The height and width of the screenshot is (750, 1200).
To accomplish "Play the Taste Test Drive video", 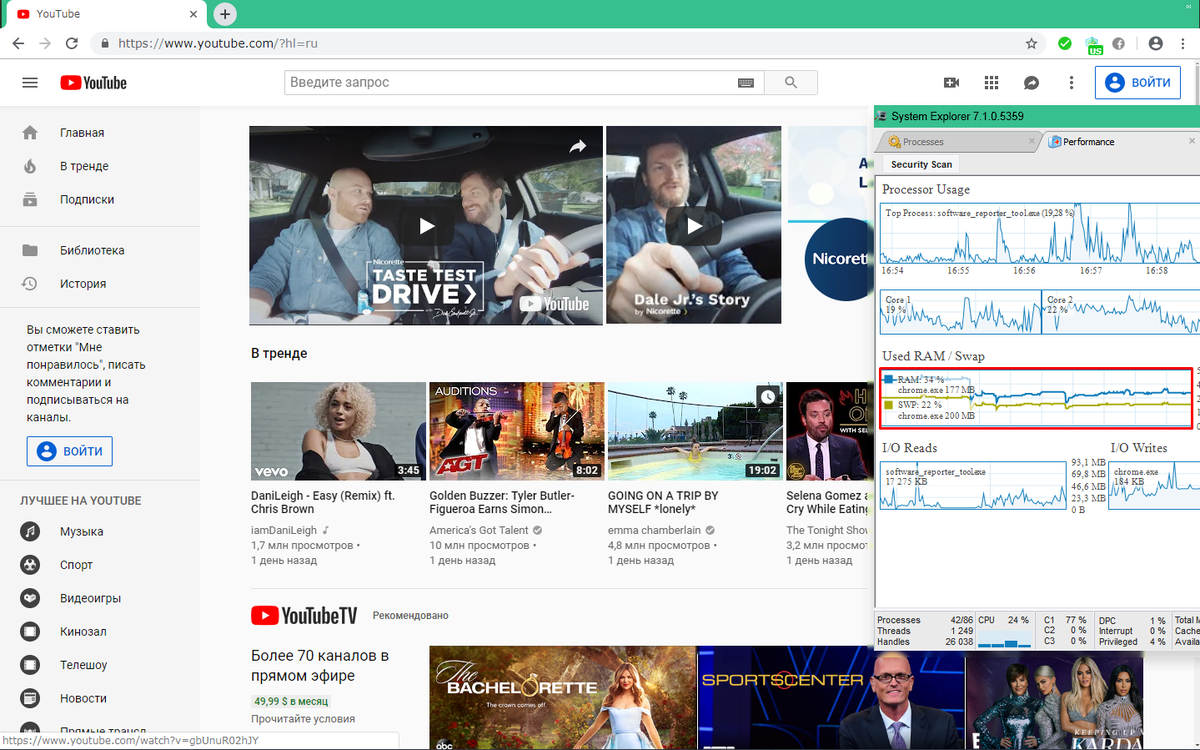I will (x=427, y=226).
